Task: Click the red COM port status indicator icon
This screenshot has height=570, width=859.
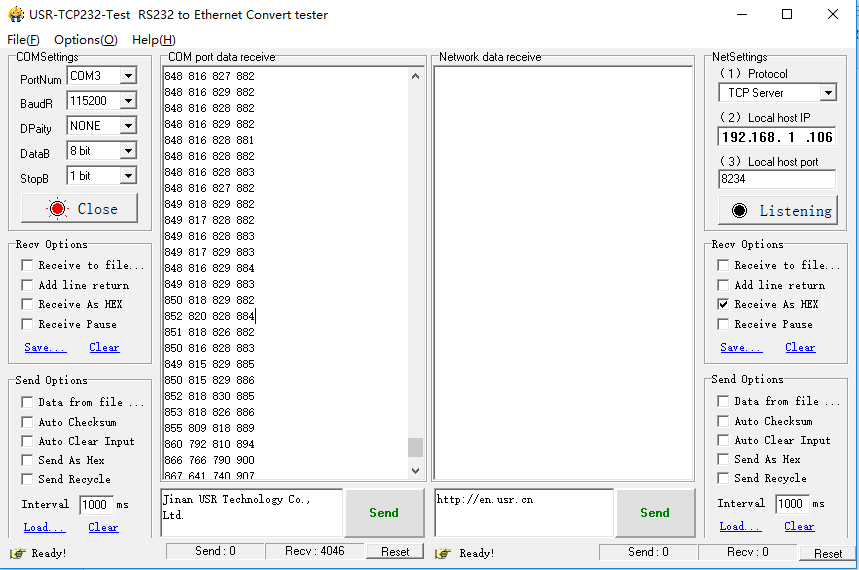Action: (57, 209)
